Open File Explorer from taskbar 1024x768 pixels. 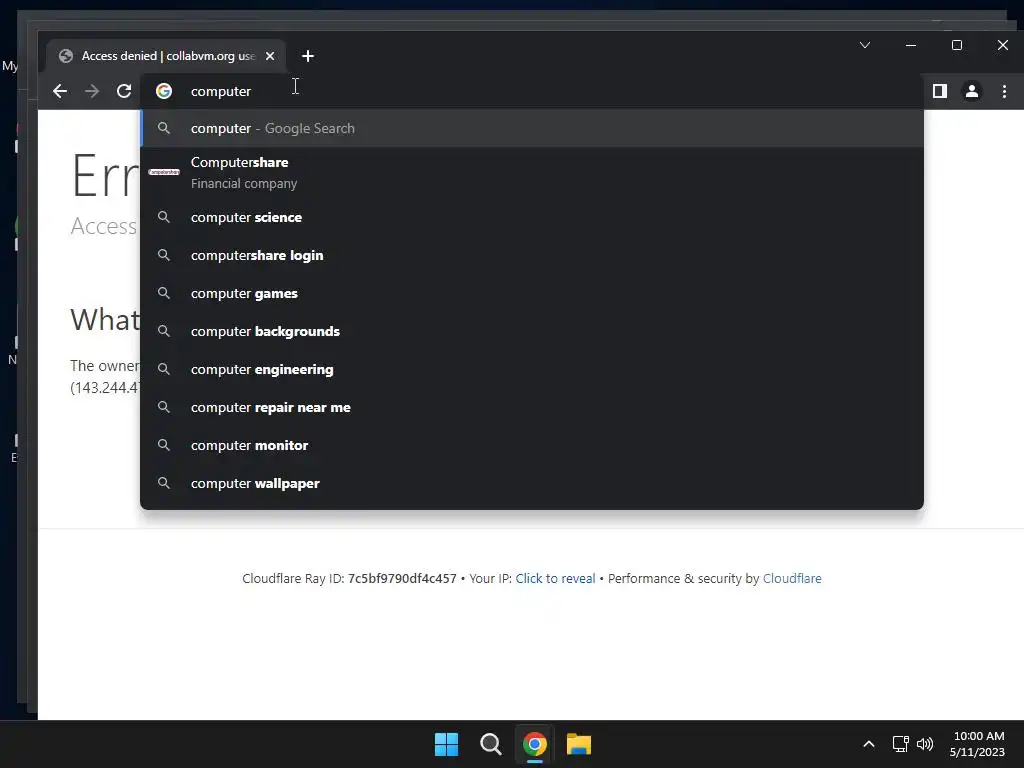pos(579,744)
